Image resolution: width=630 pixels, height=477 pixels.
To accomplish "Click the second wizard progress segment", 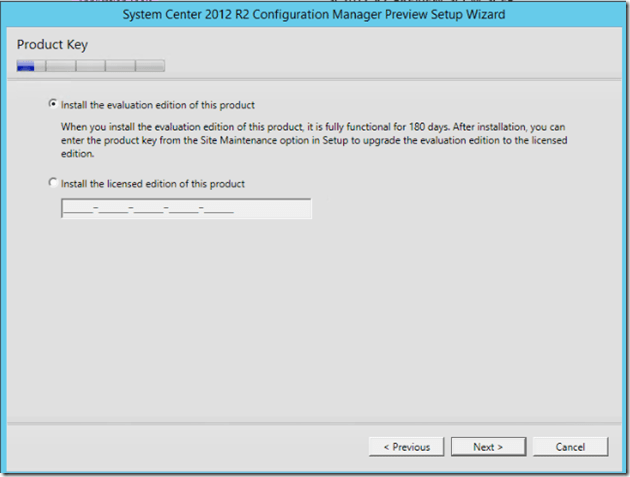I will 60,67.
